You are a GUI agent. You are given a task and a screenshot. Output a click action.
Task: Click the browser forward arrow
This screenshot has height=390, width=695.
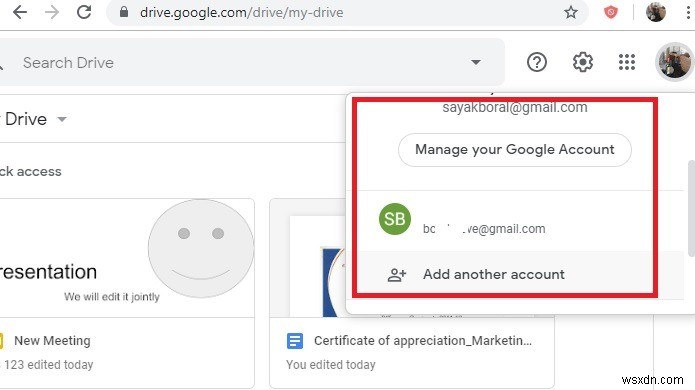[x=52, y=12]
